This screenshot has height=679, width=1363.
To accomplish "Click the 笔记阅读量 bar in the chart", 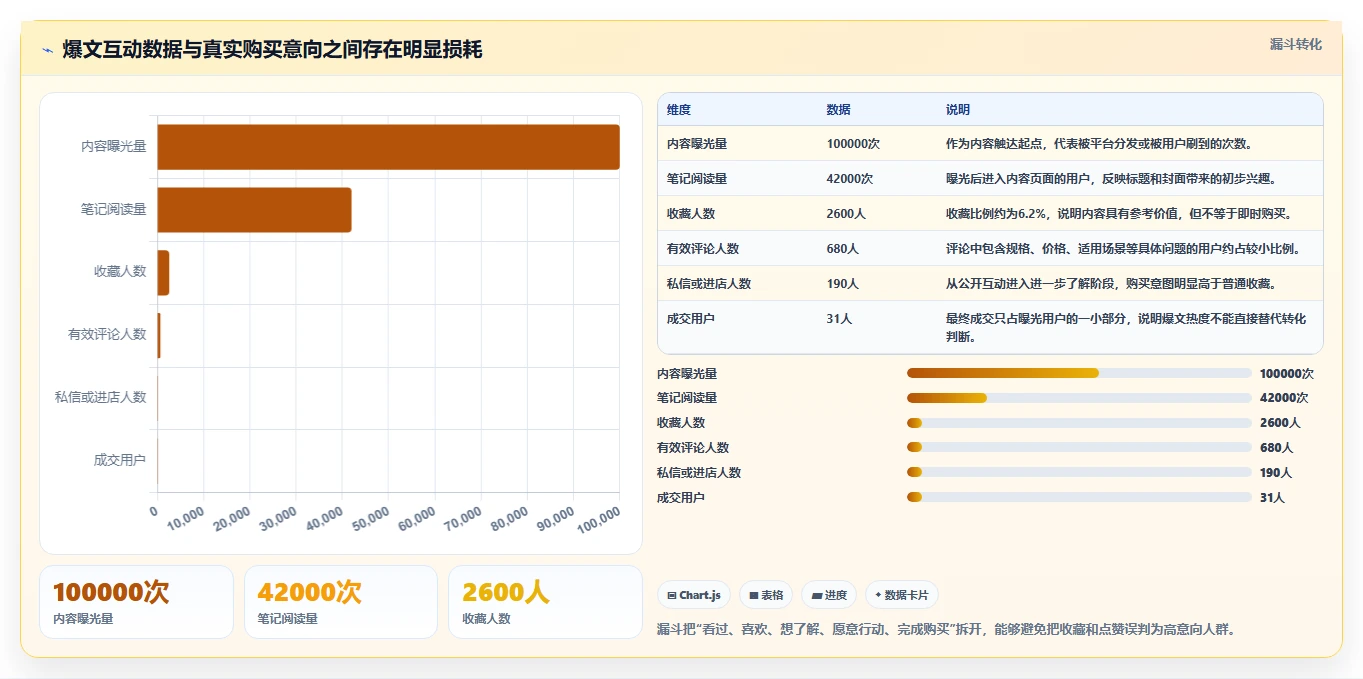I will [254, 210].
